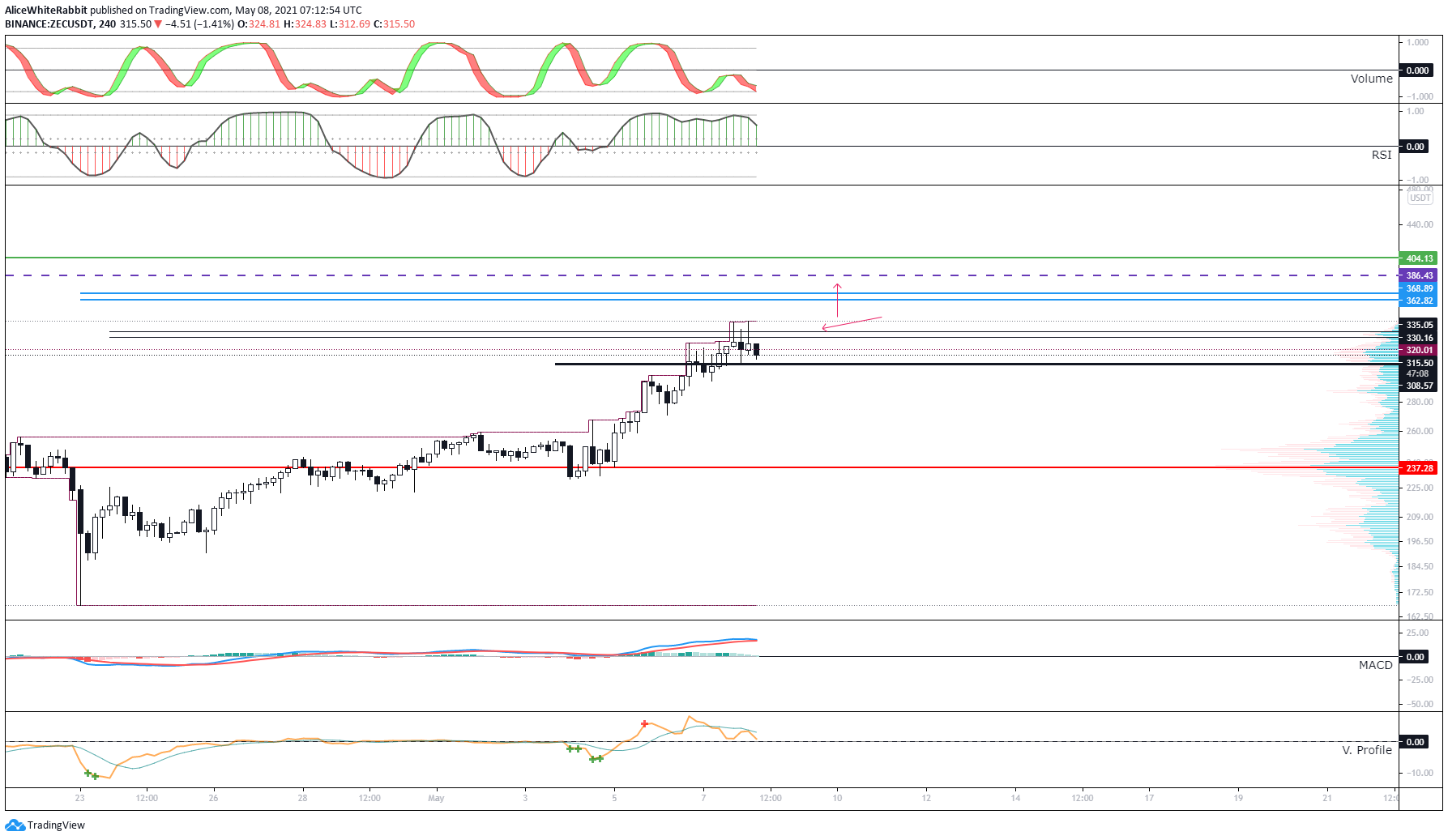Click the 0.00 zero label on RSI pane
This screenshot has width=1448, height=840.
pos(1415,147)
